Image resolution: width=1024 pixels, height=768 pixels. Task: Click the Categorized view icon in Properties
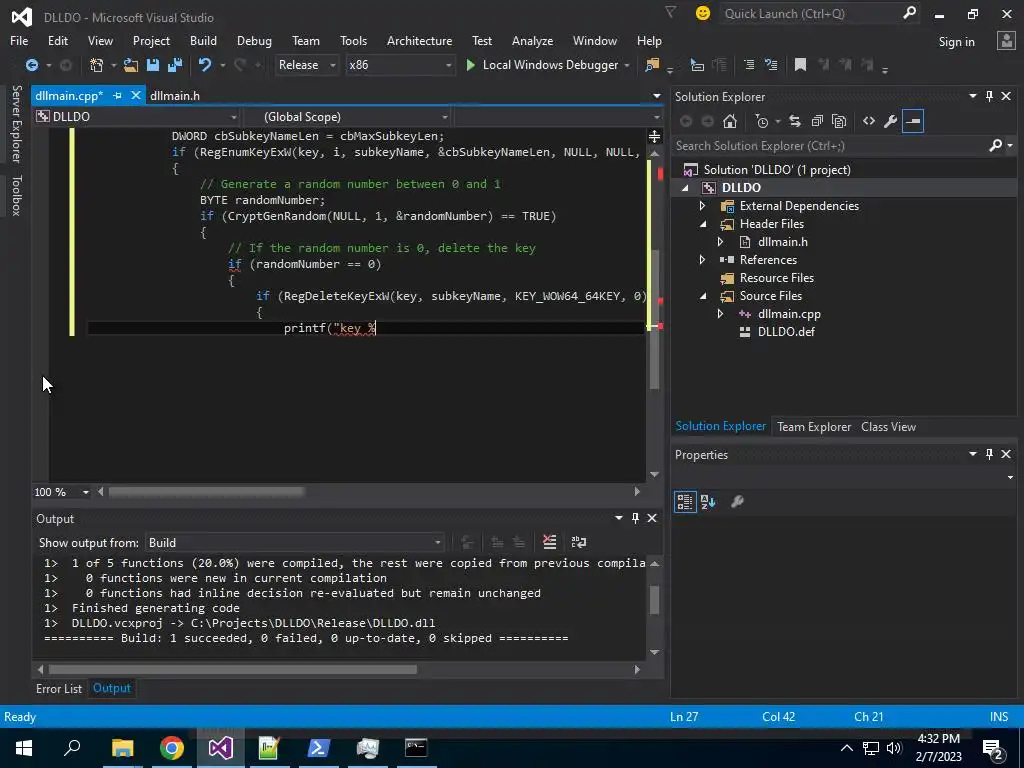click(x=685, y=502)
